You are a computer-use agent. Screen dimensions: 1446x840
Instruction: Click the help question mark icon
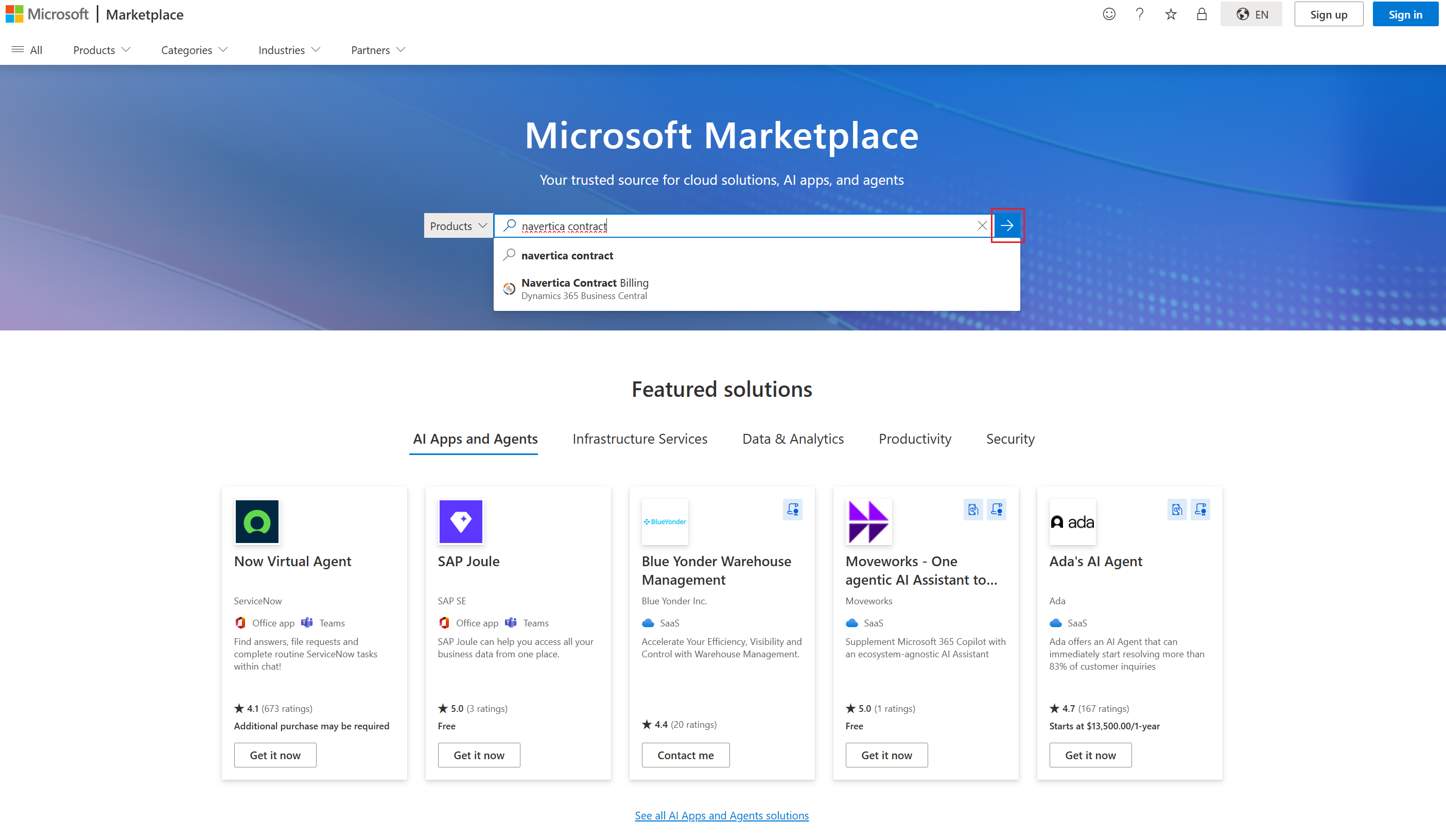coord(1139,14)
